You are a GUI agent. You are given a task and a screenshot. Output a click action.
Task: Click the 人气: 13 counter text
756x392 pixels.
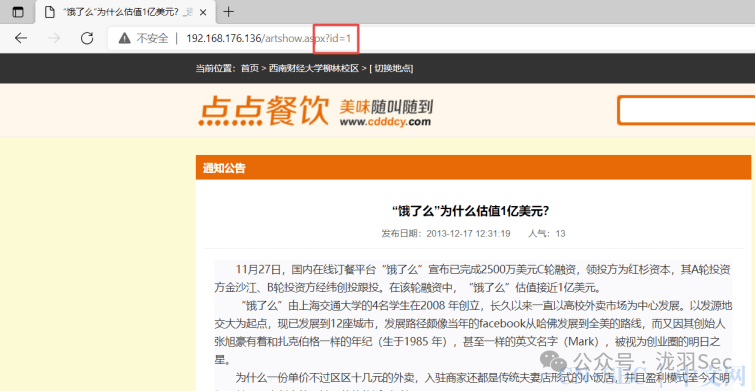[547, 234]
